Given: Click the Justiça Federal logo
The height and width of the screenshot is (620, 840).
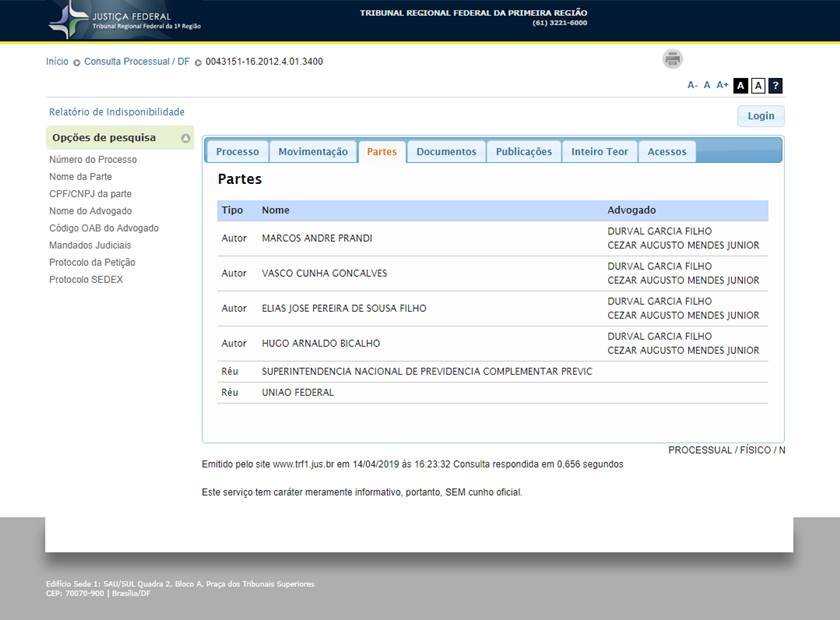Looking at the screenshot, I should coord(125,21).
